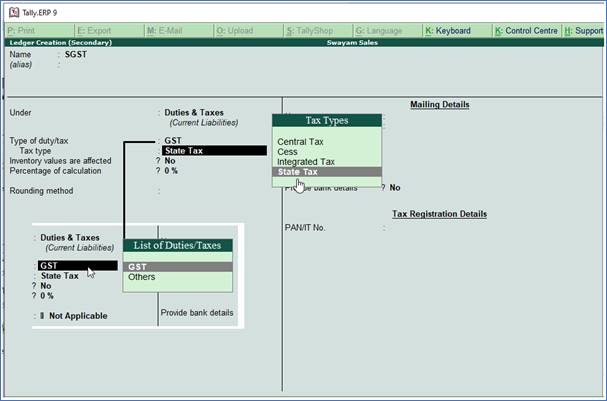Click the State Tax text in inset
The width and height of the screenshot is (607, 401).
point(60,276)
